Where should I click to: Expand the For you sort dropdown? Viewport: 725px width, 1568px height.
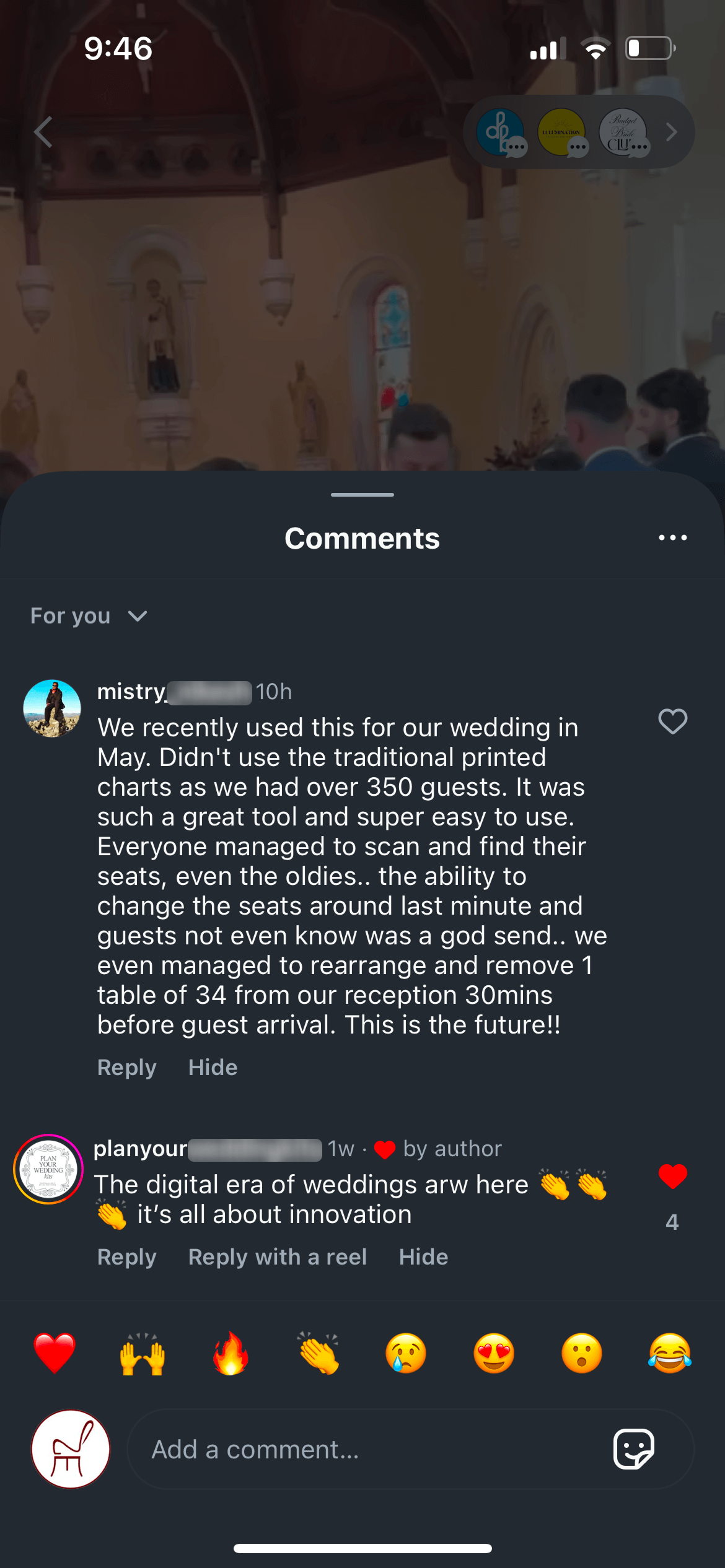[x=89, y=616]
